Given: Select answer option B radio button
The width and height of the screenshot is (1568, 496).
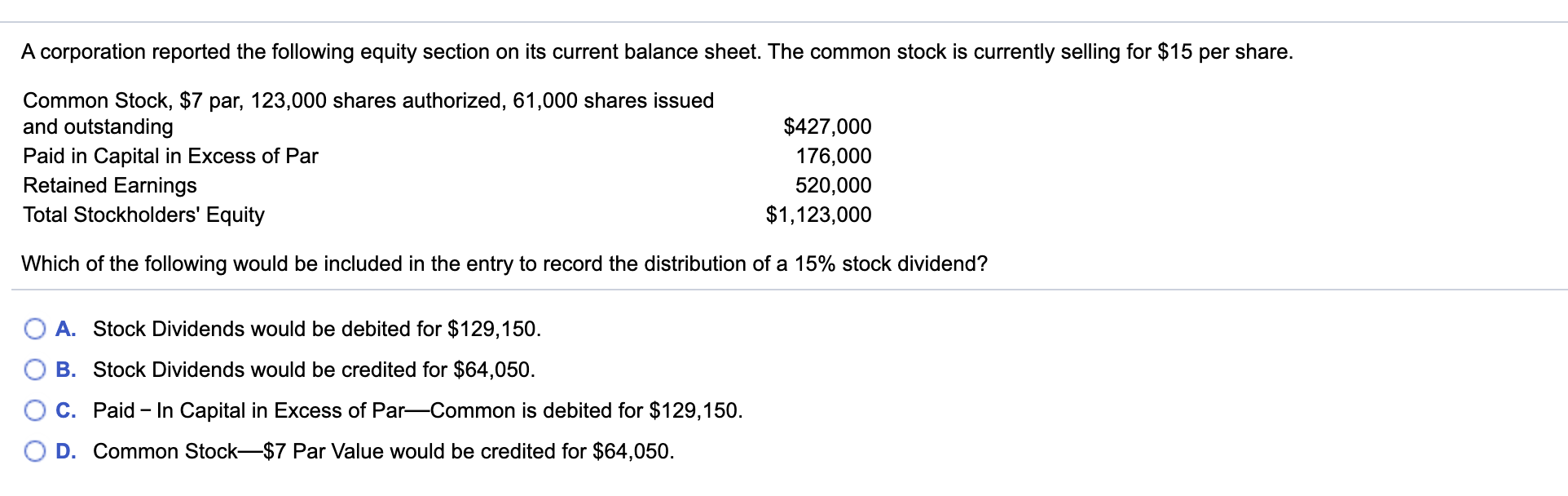Looking at the screenshot, I should pos(33,370).
